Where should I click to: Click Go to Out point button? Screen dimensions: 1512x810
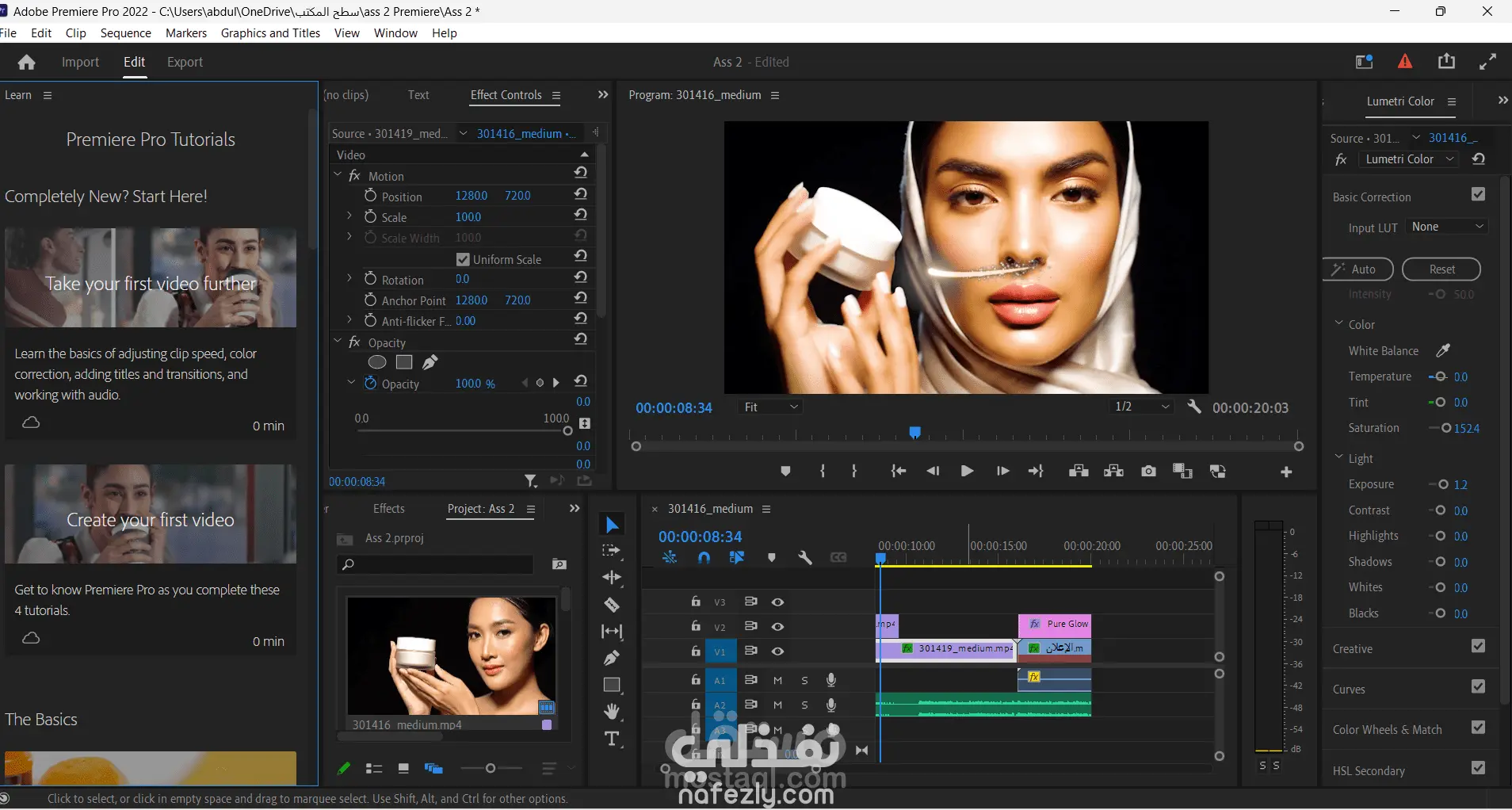pyautogui.click(x=1036, y=471)
